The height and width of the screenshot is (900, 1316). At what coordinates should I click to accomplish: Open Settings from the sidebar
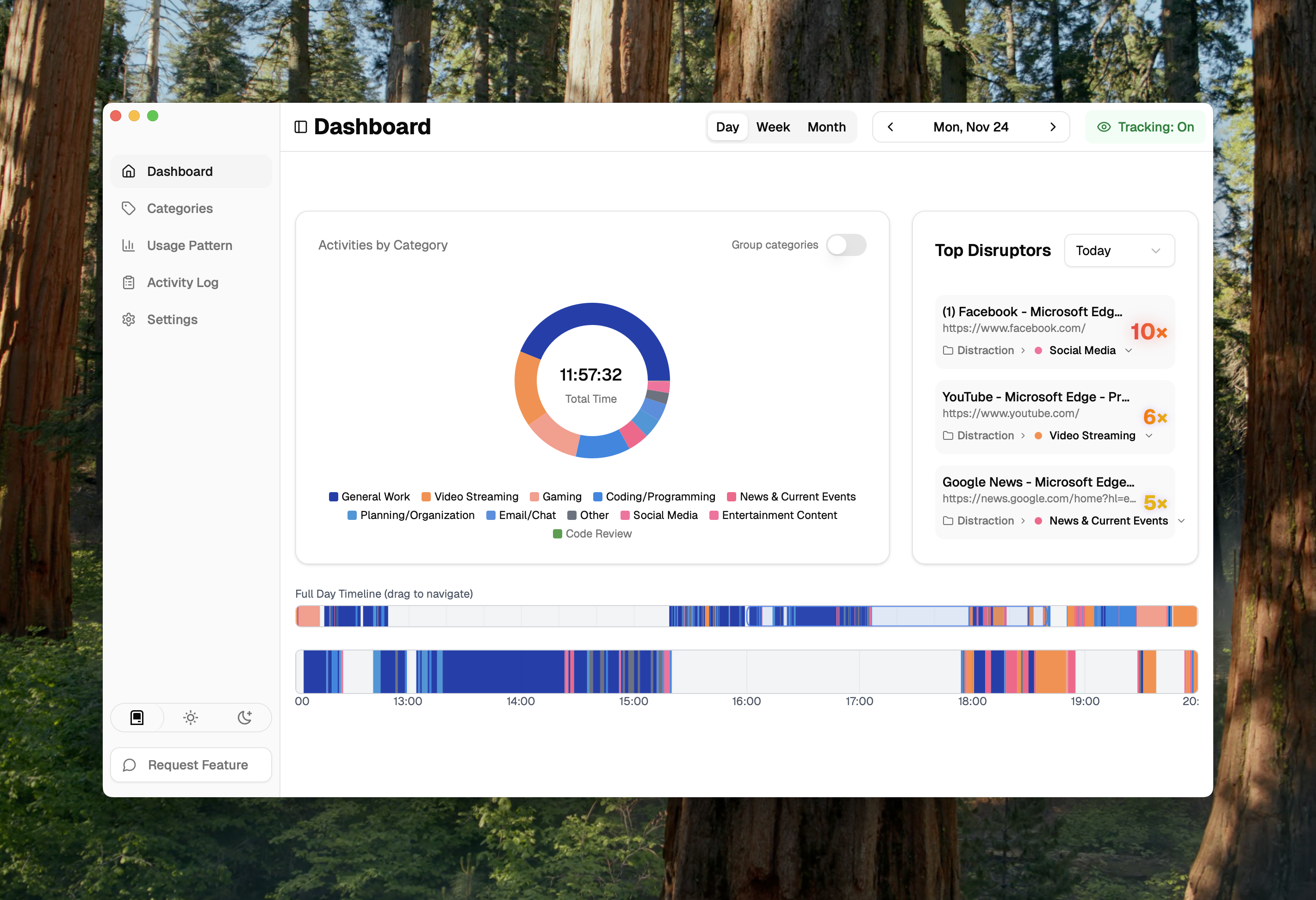click(172, 319)
